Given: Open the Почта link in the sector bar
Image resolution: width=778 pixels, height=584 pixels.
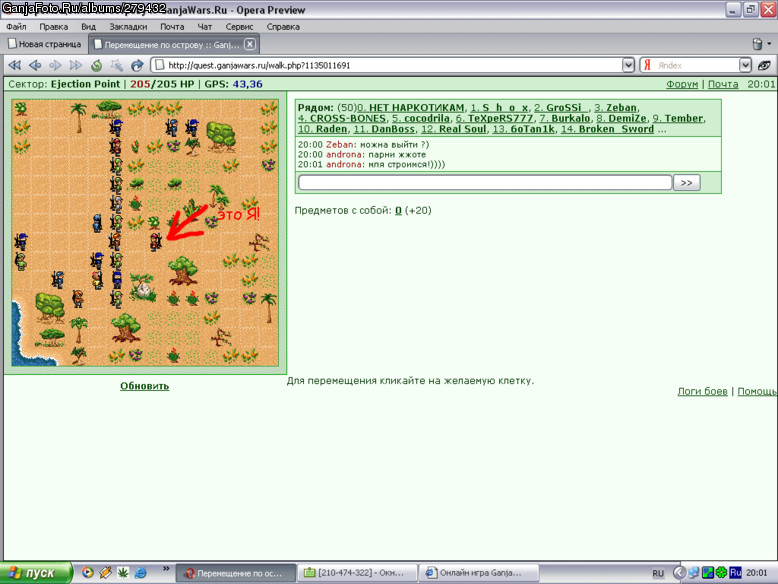Looking at the screenshot, I should (x=723, y=84).
